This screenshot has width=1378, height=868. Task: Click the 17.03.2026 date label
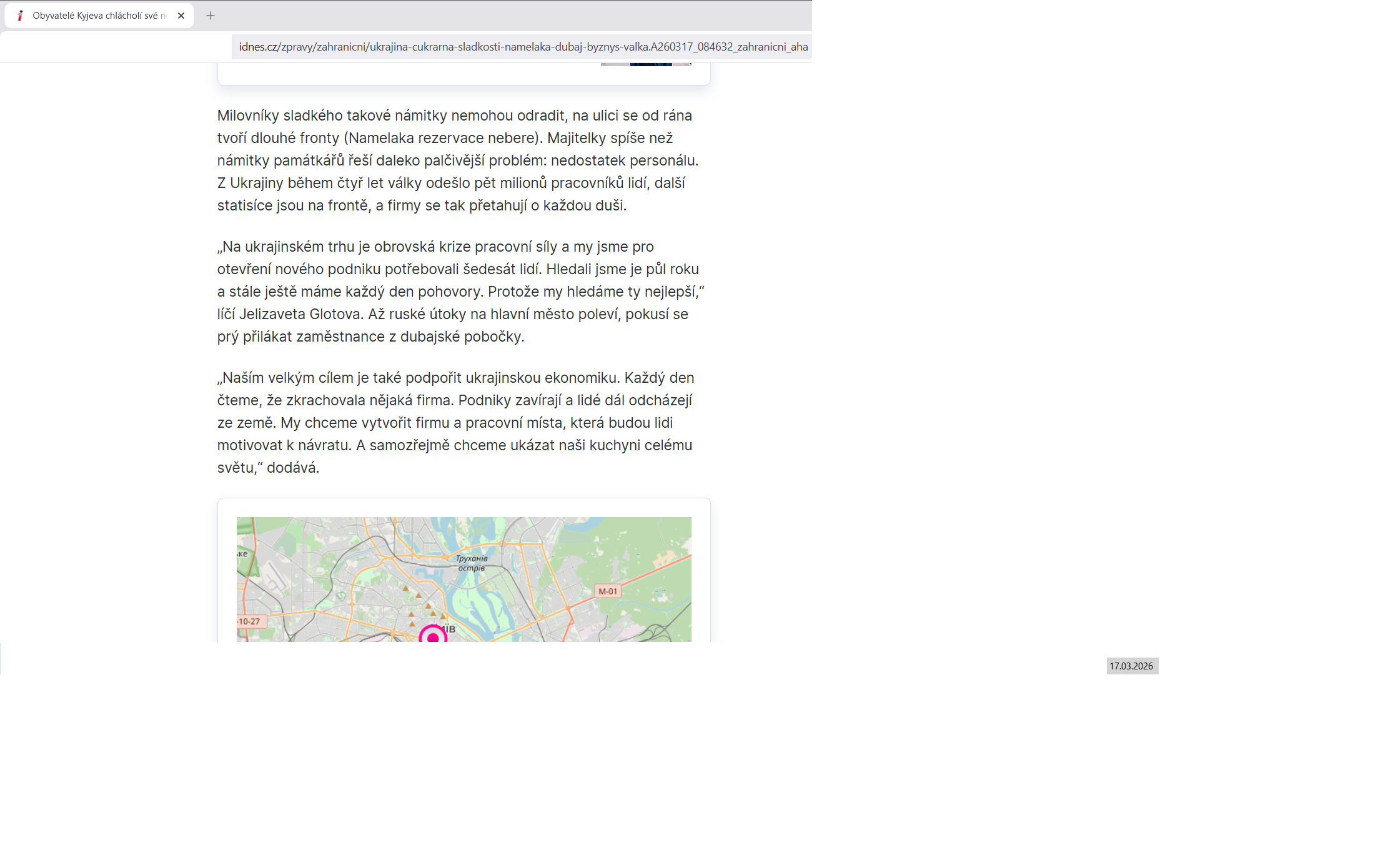click(x=1131, y=666)
